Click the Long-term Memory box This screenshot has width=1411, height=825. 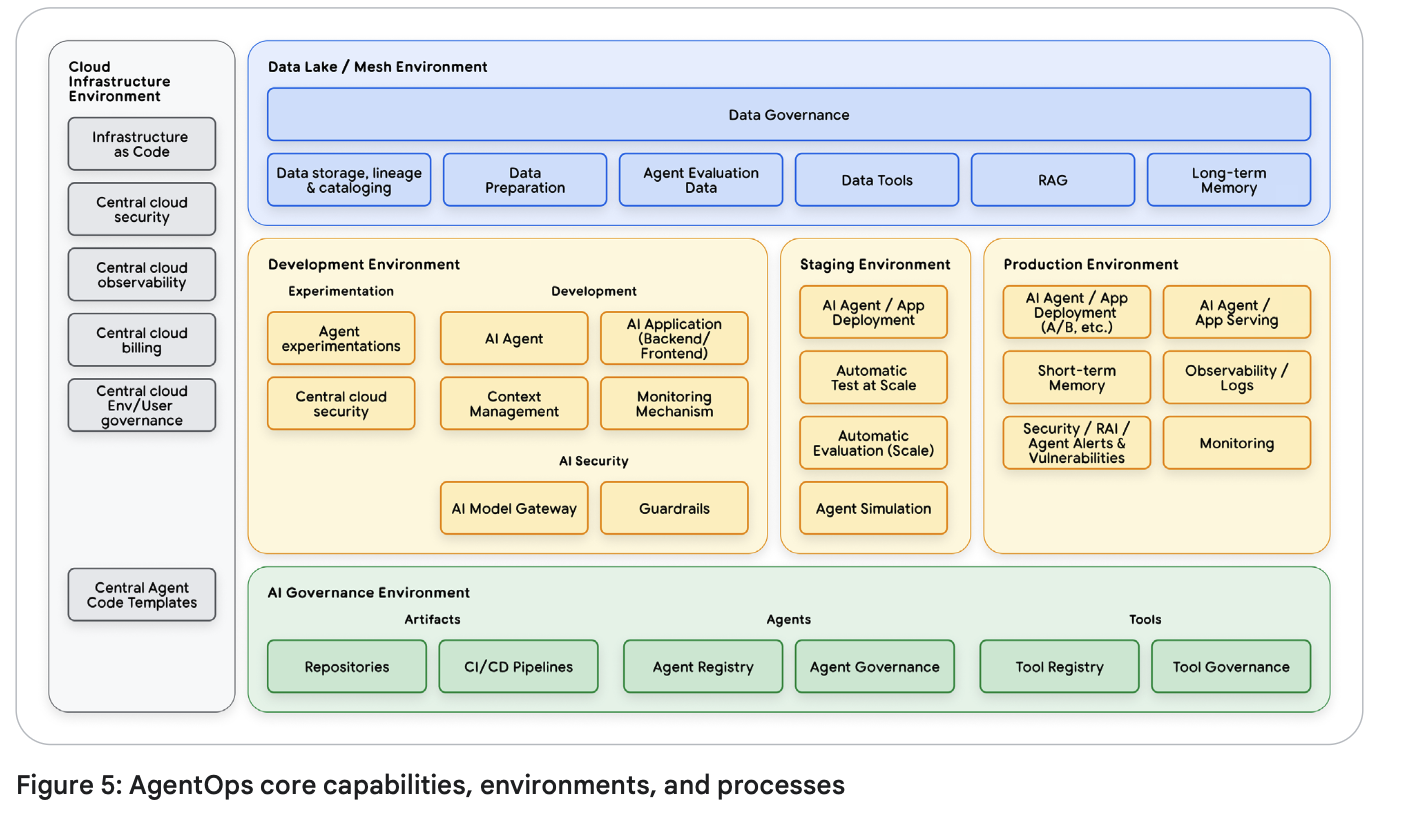tap(1229, 180)
